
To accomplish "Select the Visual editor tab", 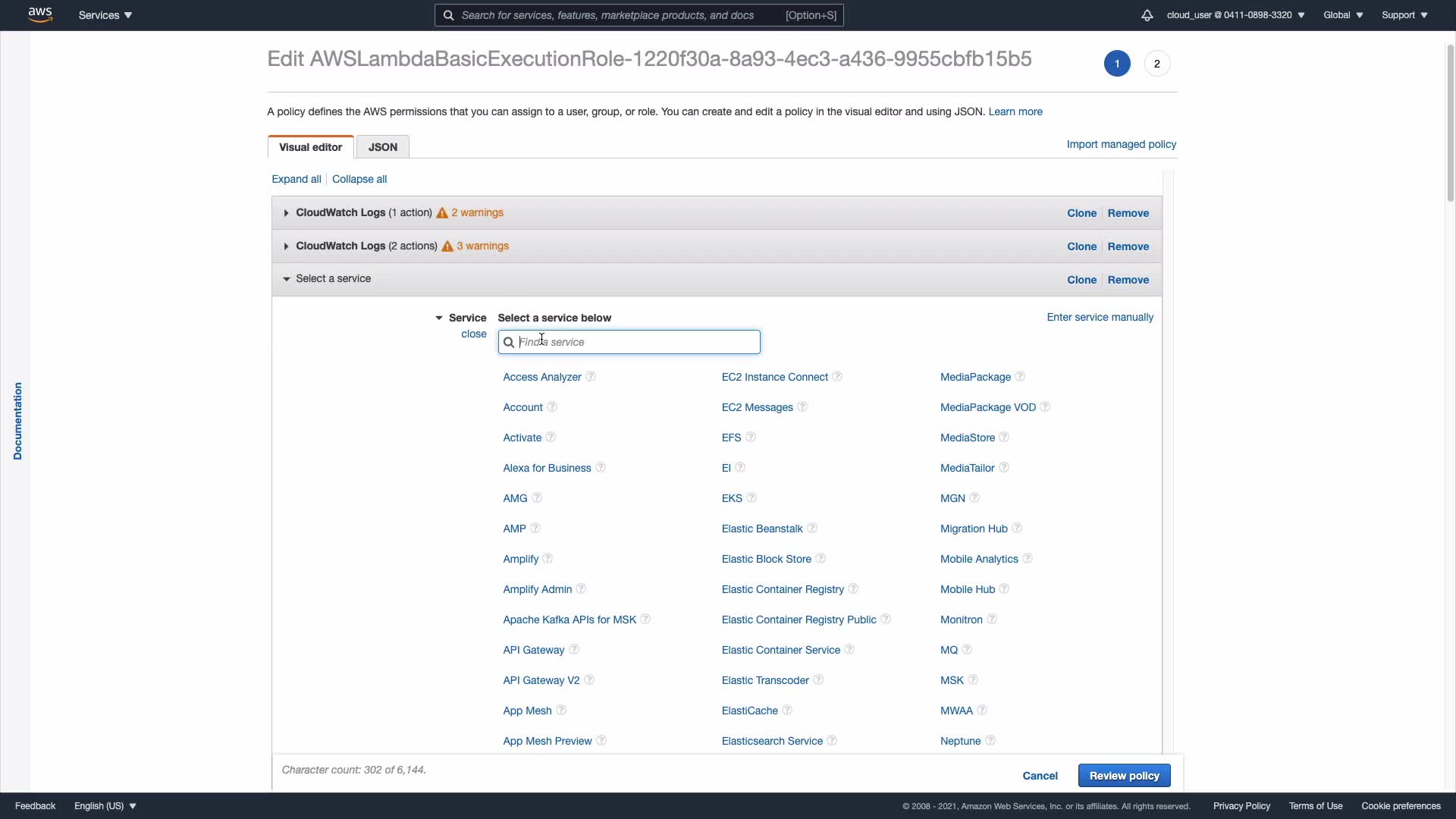I will (x=310, y=147).
